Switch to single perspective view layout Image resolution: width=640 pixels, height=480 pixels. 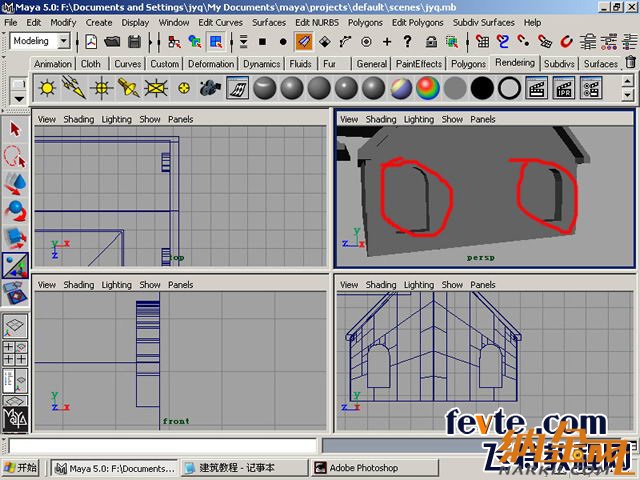15,326
